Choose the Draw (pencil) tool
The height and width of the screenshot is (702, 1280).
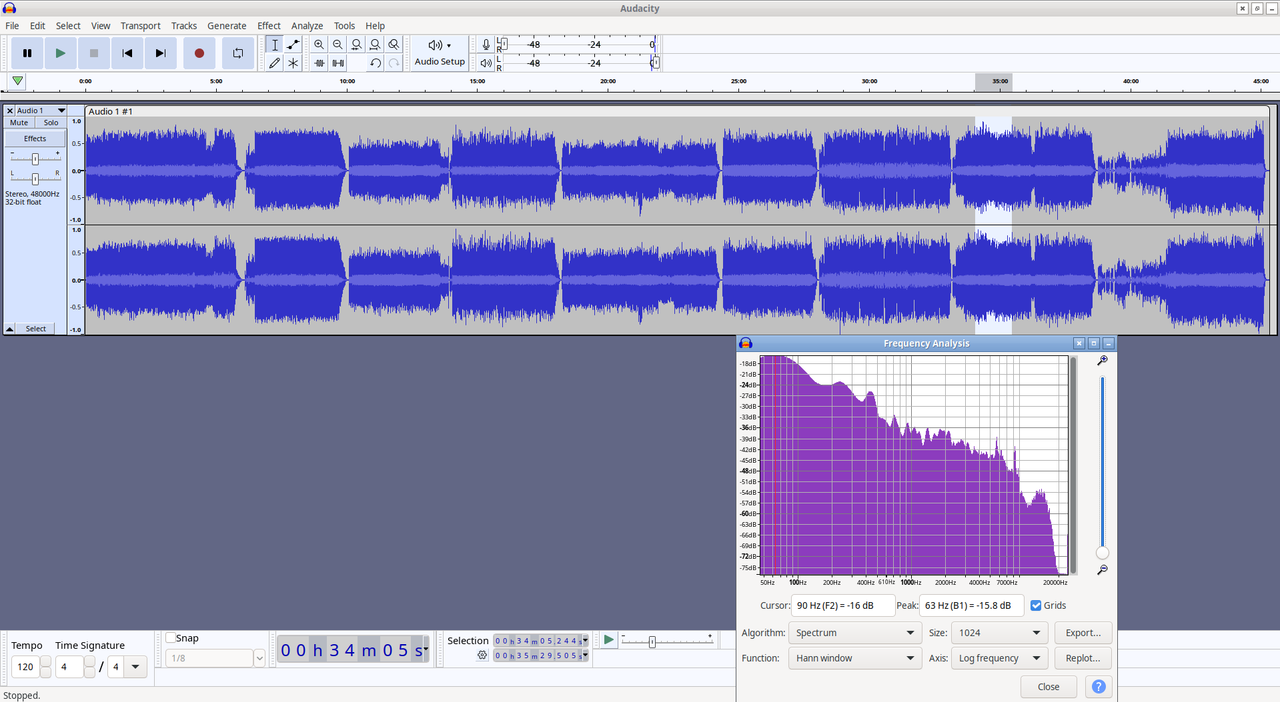pyautogui.click(x=275, y=63)
